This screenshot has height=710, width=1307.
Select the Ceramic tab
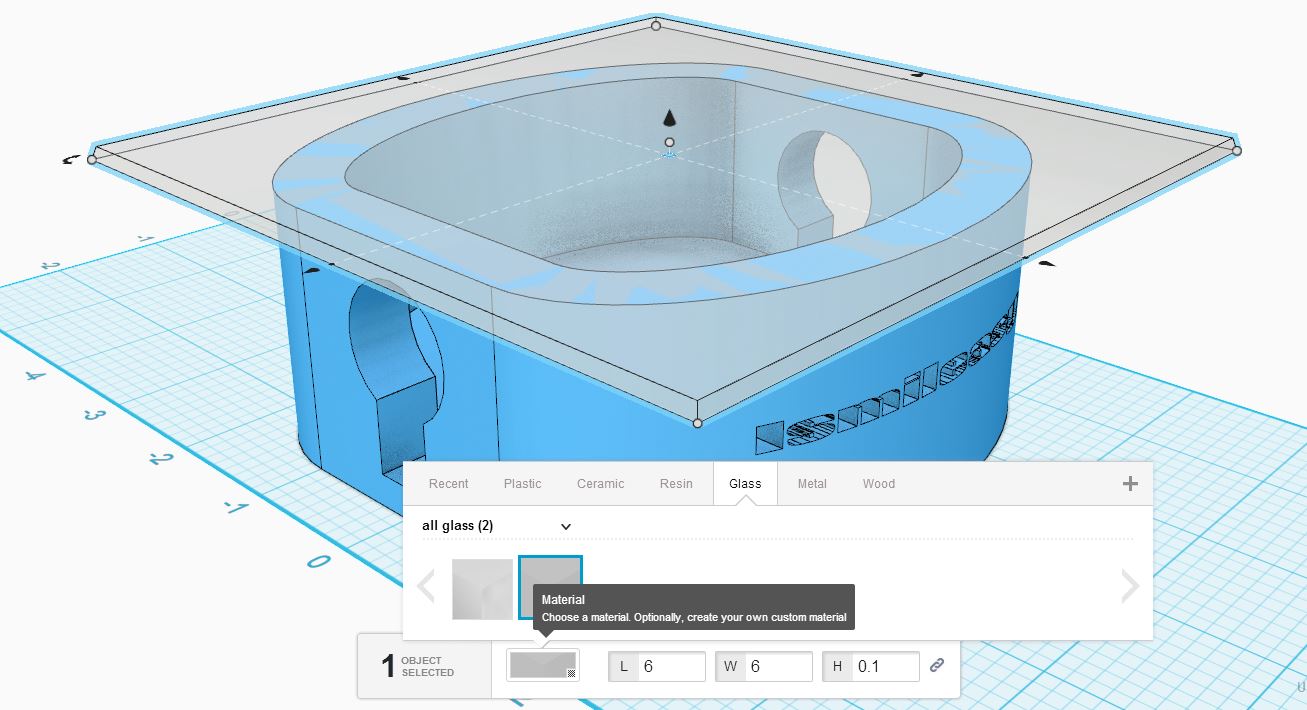click(x=600, y=484)
